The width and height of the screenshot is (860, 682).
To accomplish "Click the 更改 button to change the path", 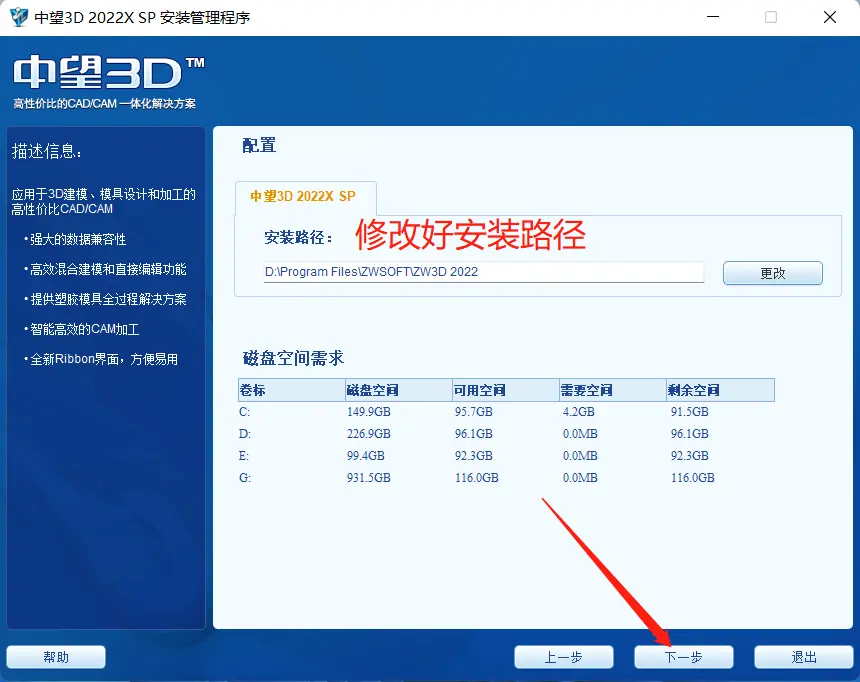I will pos(773,273).
